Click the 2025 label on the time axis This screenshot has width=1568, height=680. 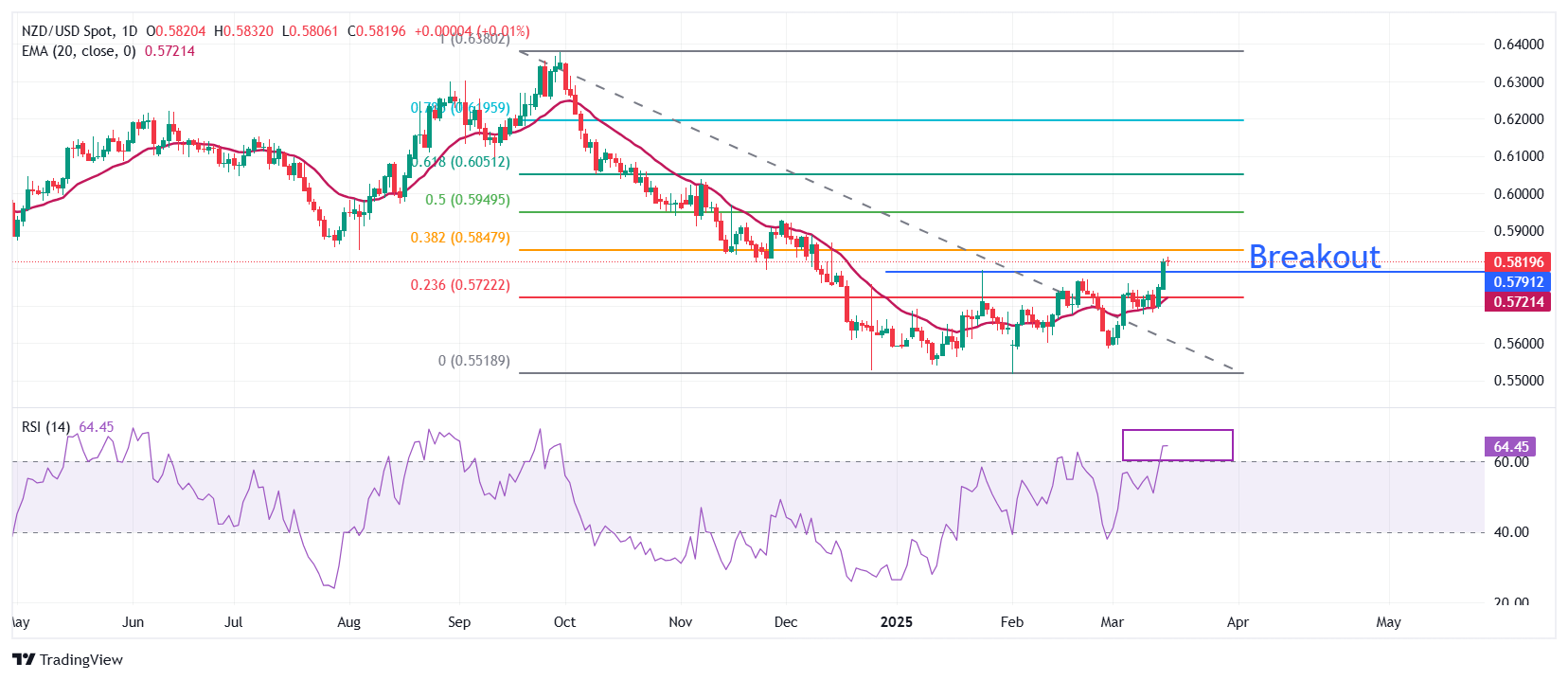896,622
